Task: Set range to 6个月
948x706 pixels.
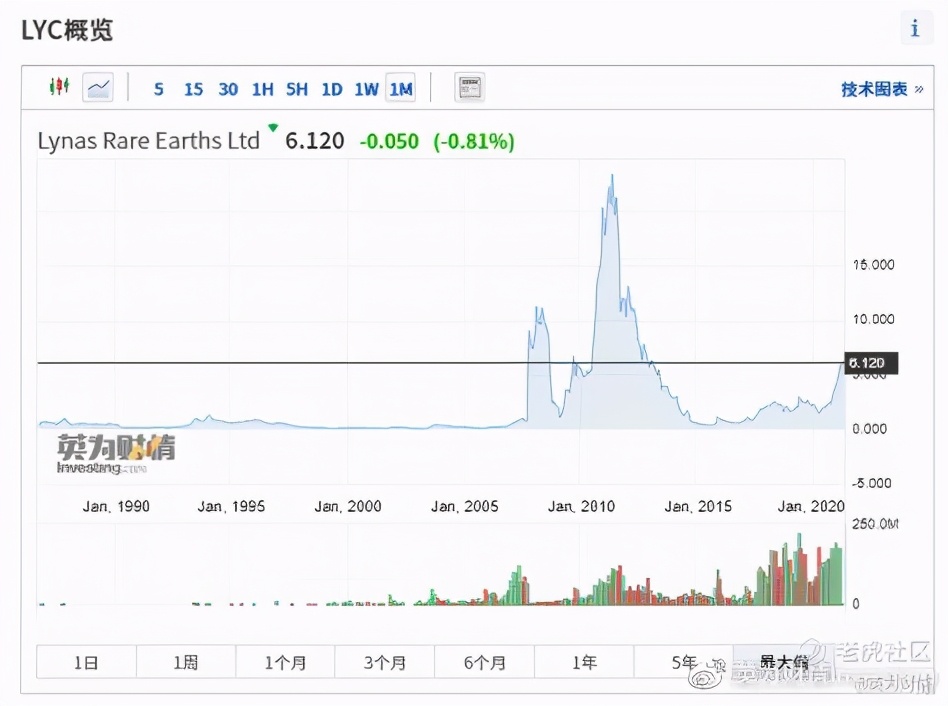Action: tap(484, 662)
